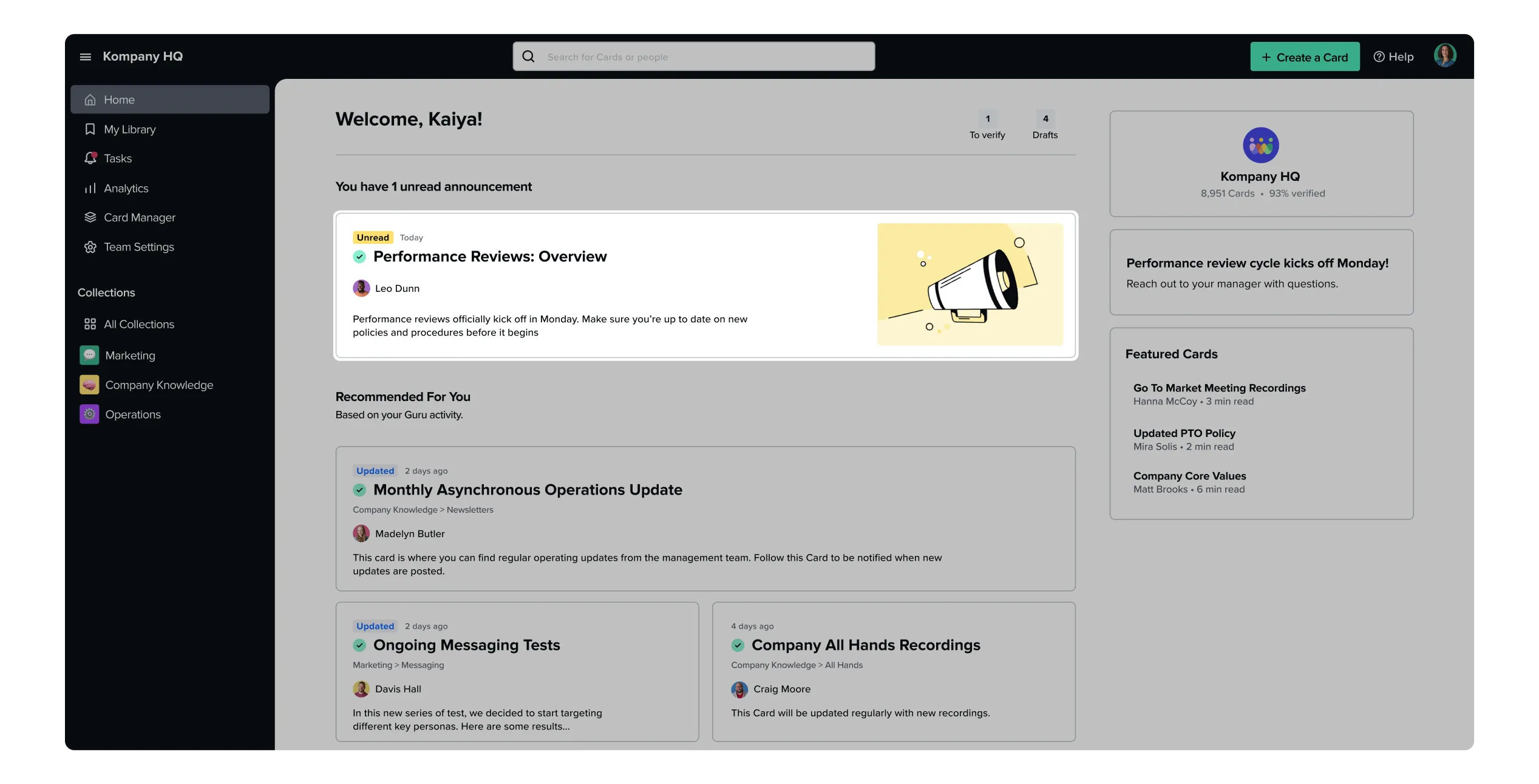Screen dimensions: 1539x784
Task: Click the Tasks bell icon
Action: 90,158
